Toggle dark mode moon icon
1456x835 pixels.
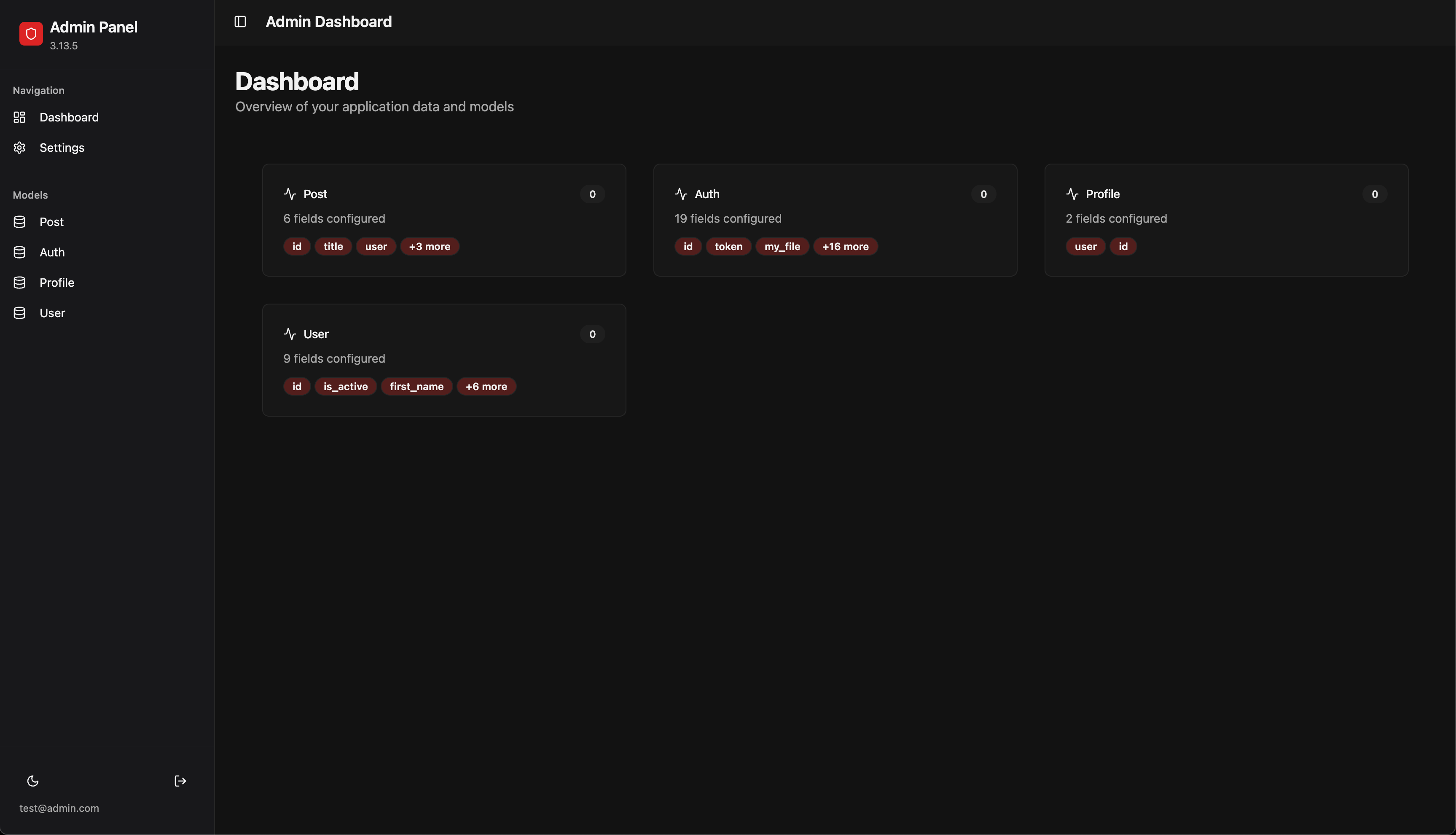(x=33, y=781)
